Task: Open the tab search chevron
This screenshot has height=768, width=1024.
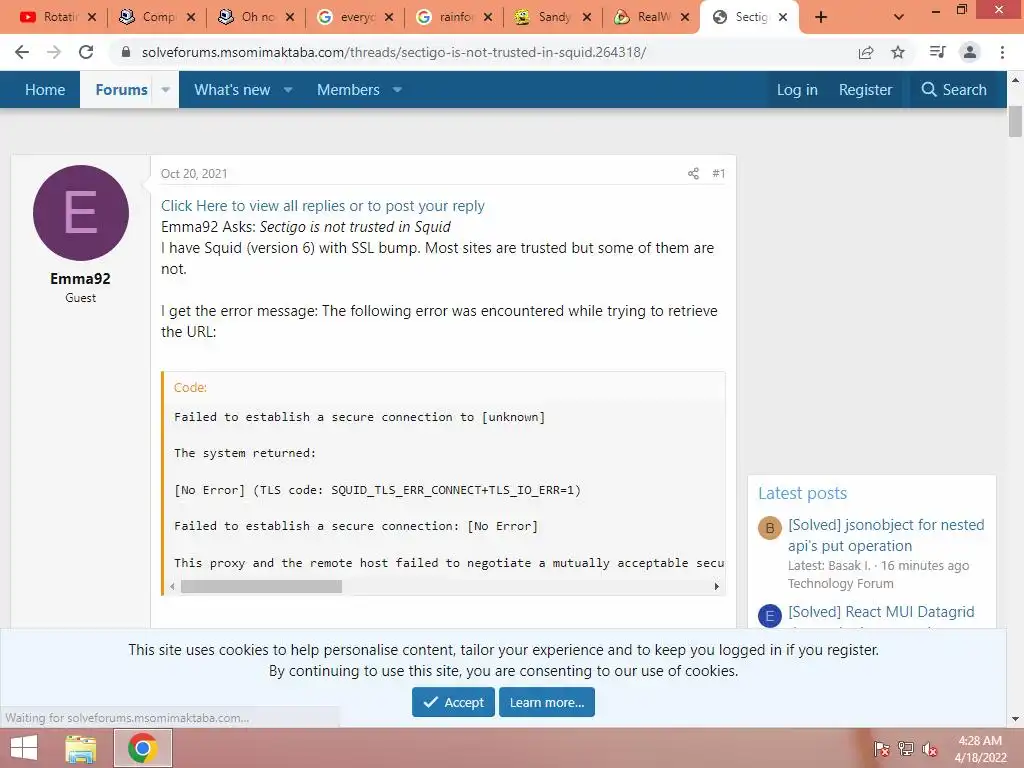Action: [x=899, y=17]
